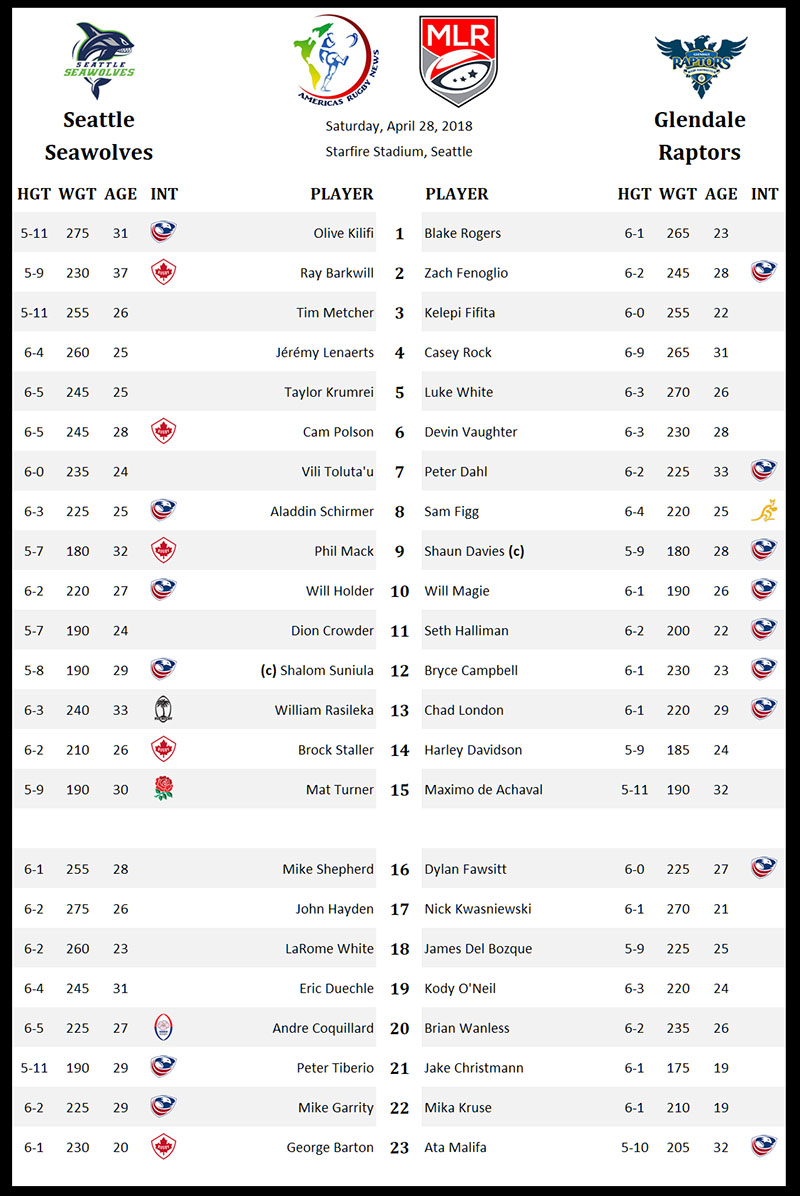Click the USA badge beside Ata Malifa
The image size is (800, 1196).
pyautogui.click(x=764, y=1147)
